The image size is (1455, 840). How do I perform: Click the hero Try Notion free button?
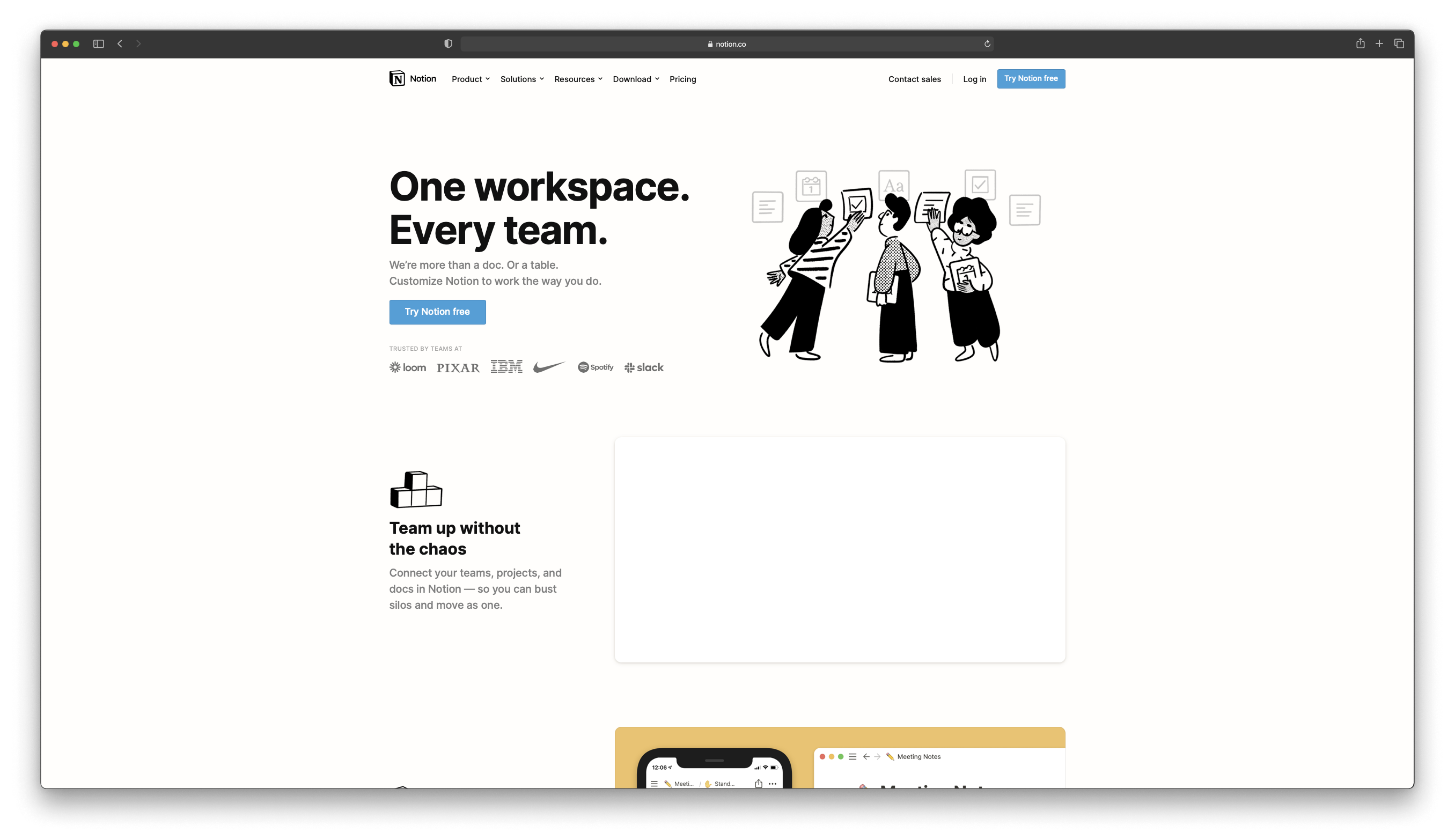[x=437, y=312]
